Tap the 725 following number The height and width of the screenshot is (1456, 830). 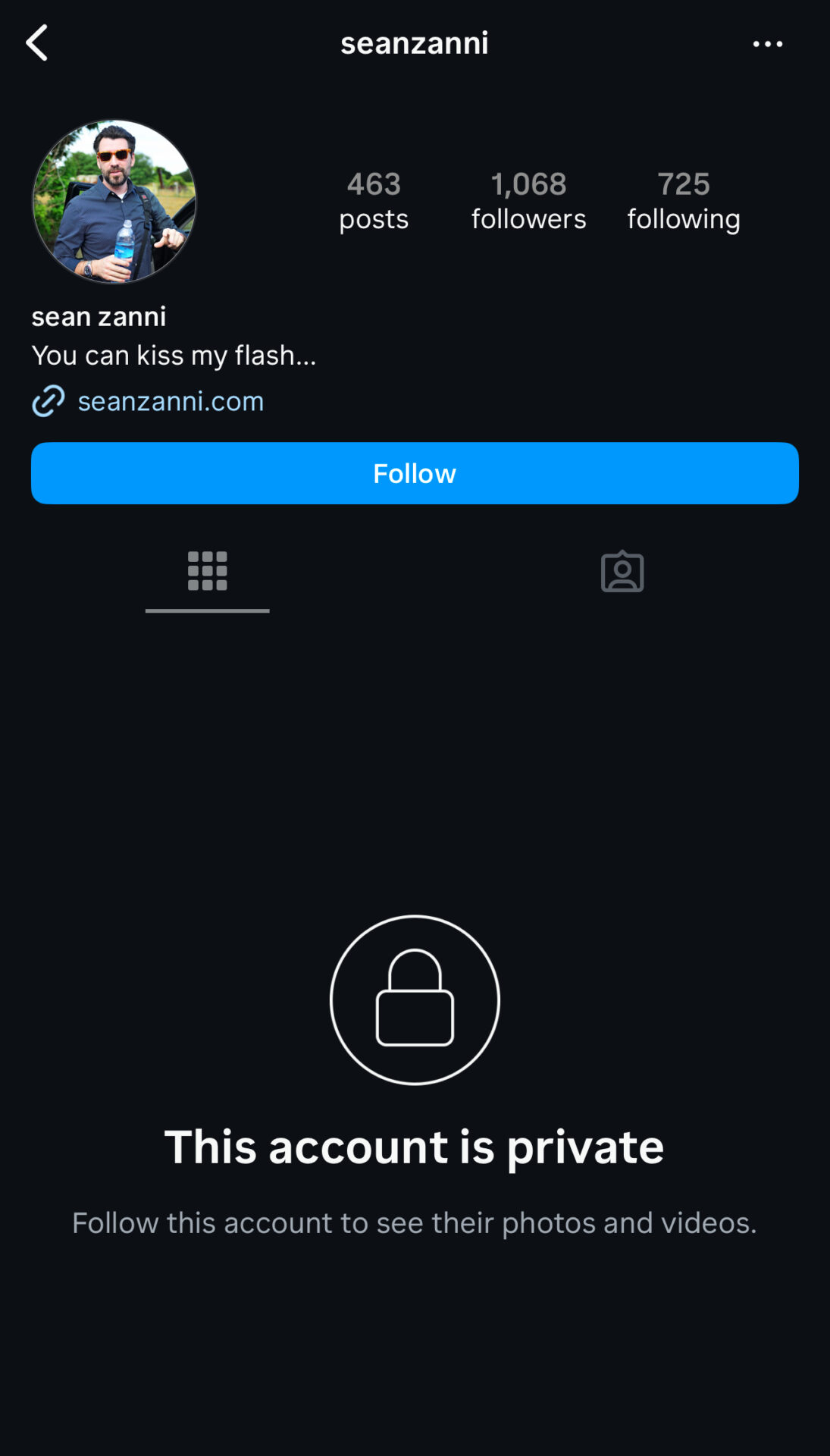click(x=683, y=184)
